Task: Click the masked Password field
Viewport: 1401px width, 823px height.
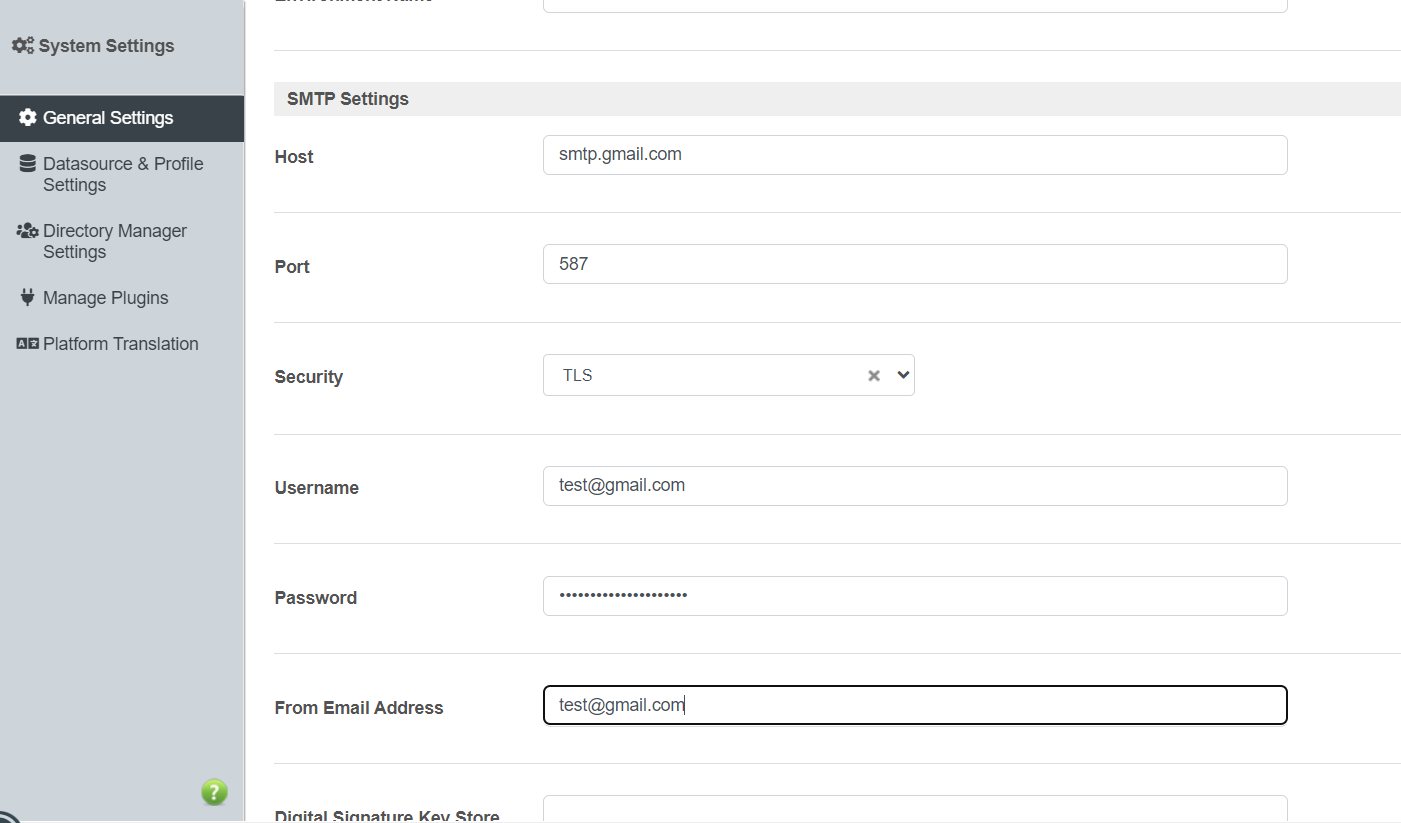Action: pyautogui.click(x=914, y=596)
